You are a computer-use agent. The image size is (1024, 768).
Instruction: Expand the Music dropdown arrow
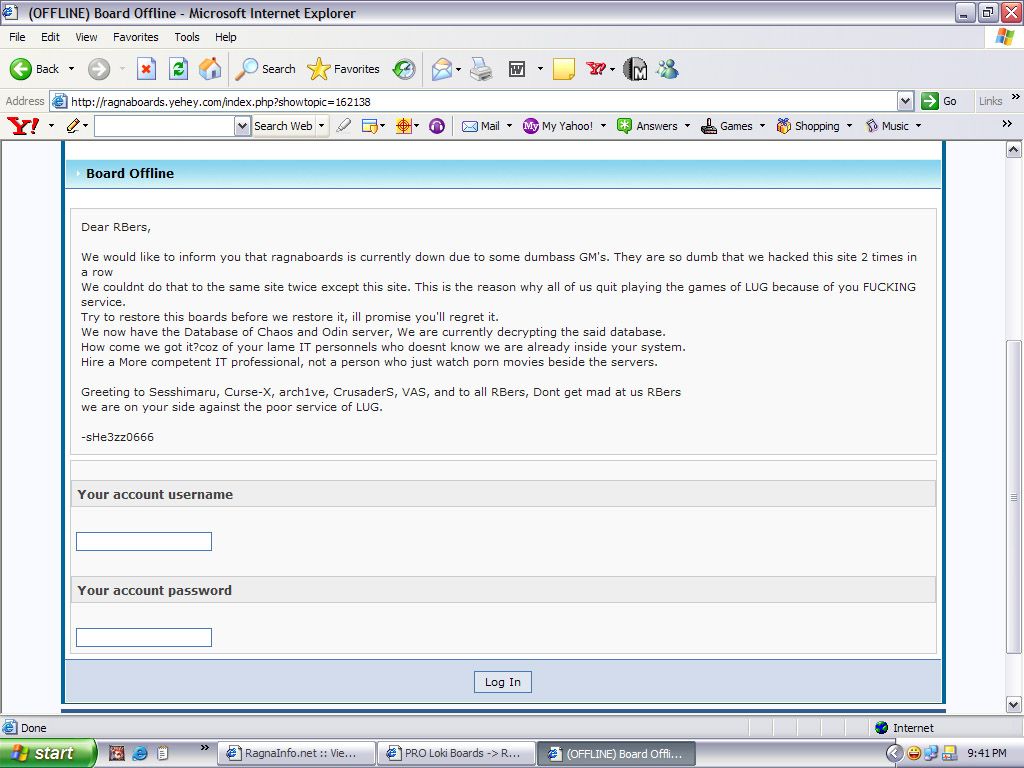coord(918,125)
